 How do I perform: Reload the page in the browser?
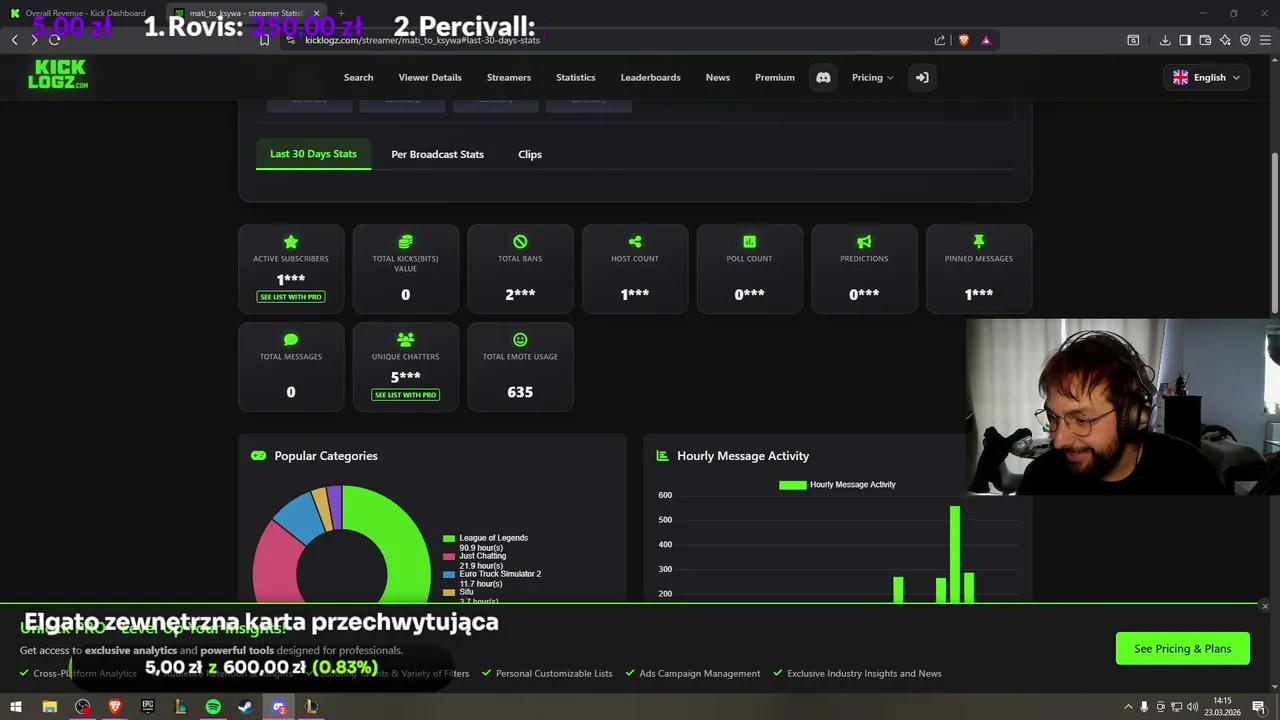point(54,39)
